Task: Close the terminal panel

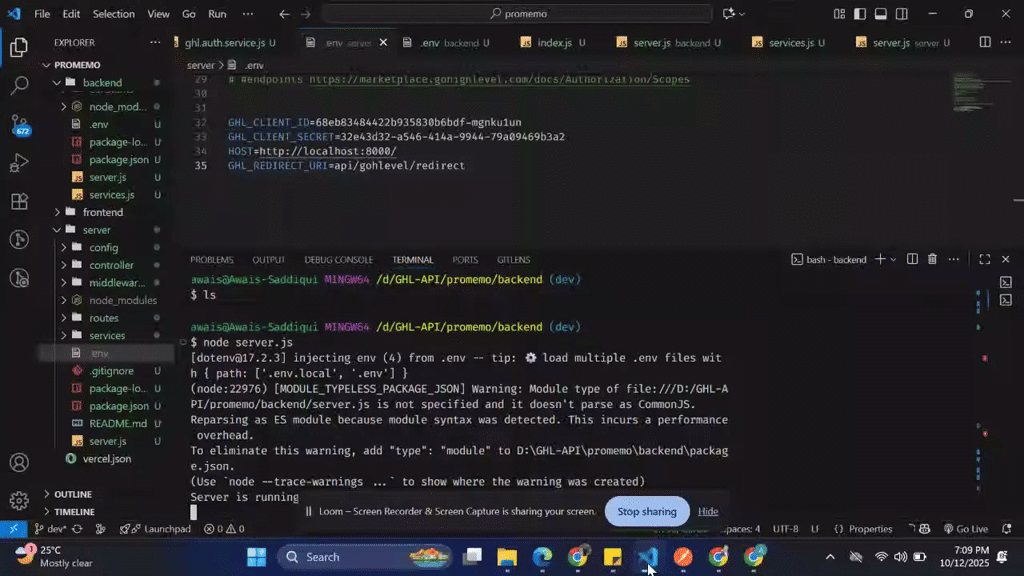Action: click(x=1006, y=259)
